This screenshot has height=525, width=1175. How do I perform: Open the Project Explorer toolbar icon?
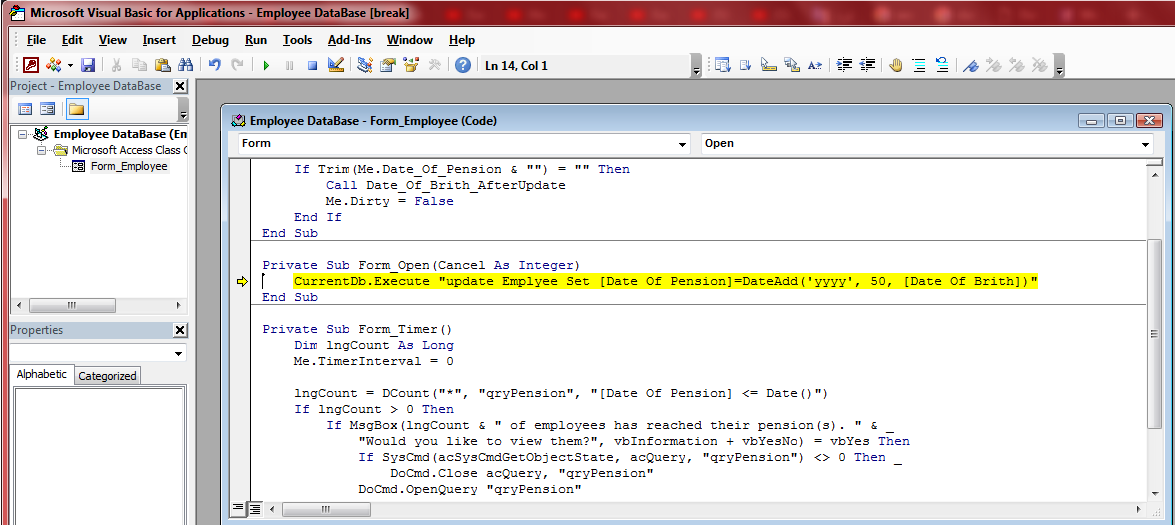pyautogui.click(x=364, y=65)
